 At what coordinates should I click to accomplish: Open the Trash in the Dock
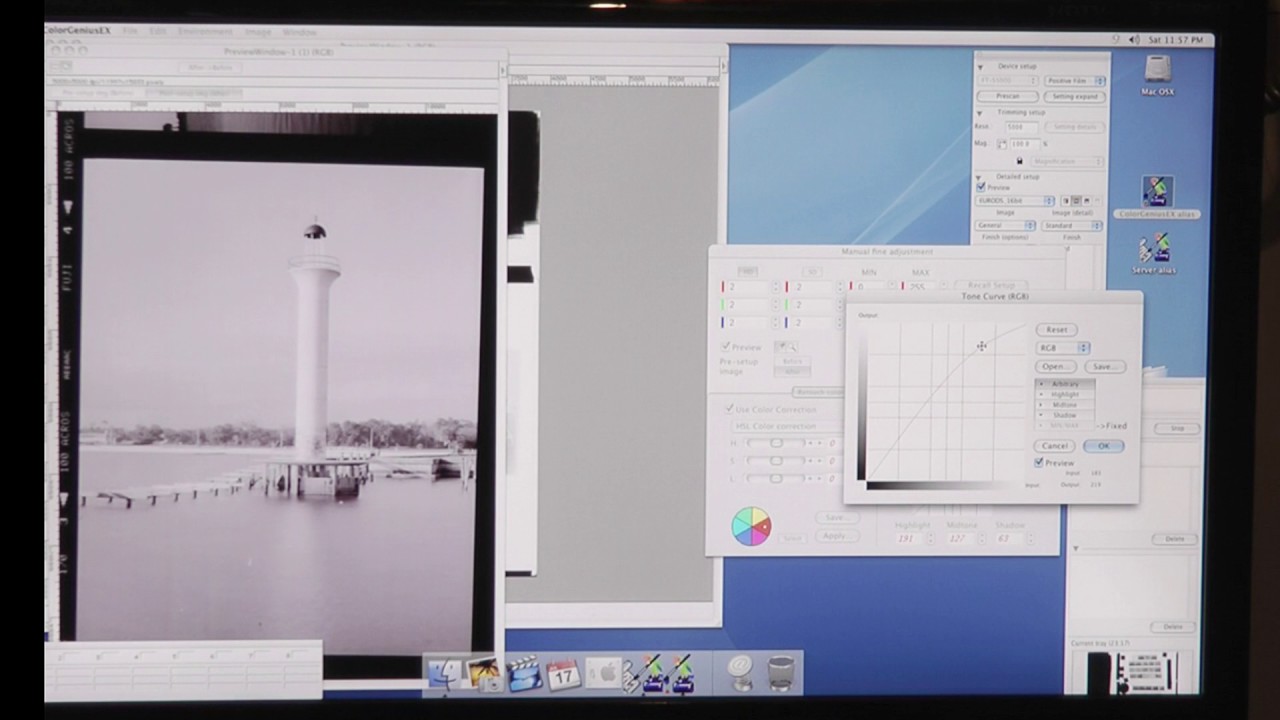point(781,672)
